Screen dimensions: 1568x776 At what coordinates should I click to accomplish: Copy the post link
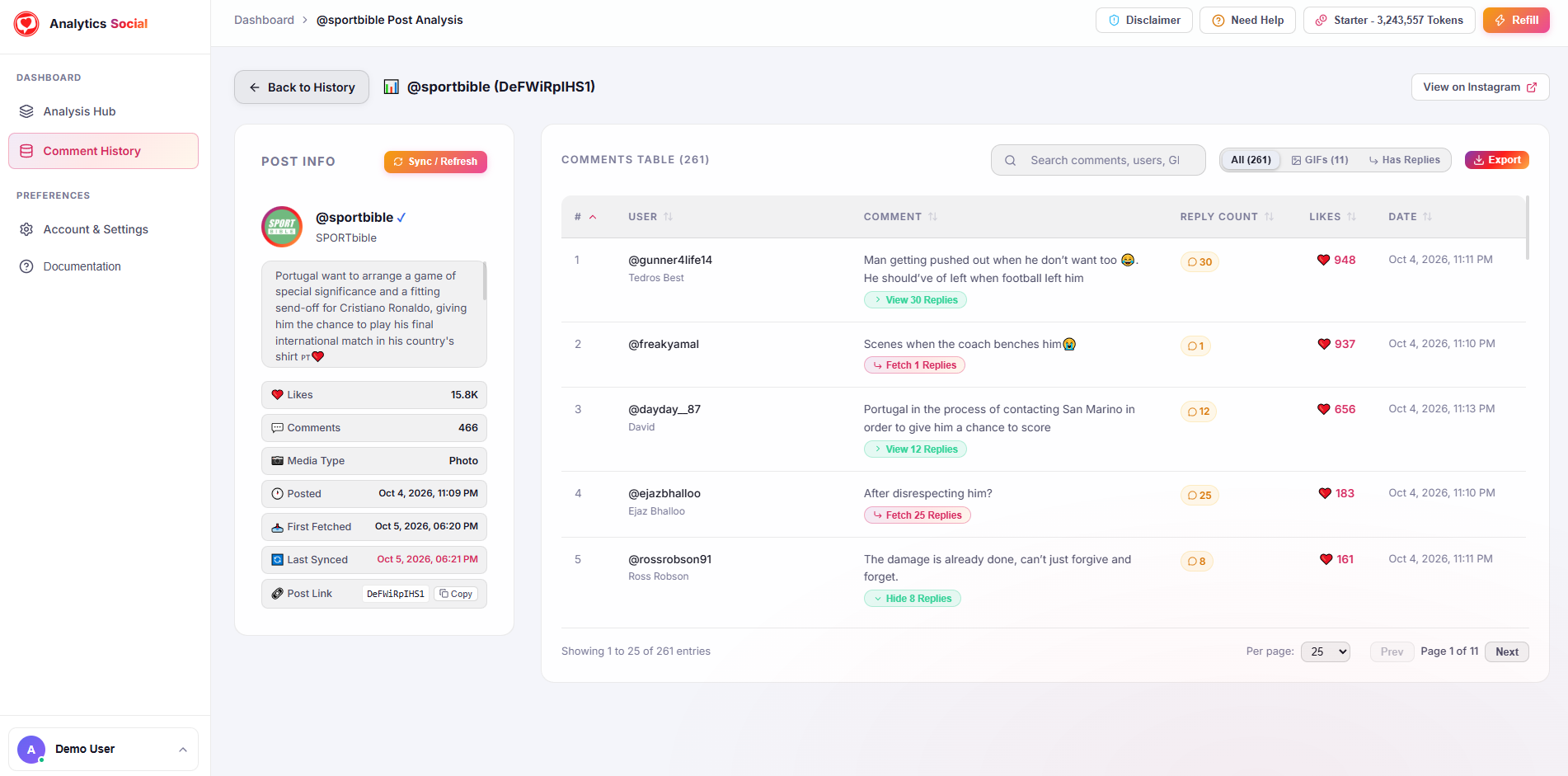point(456,594)
